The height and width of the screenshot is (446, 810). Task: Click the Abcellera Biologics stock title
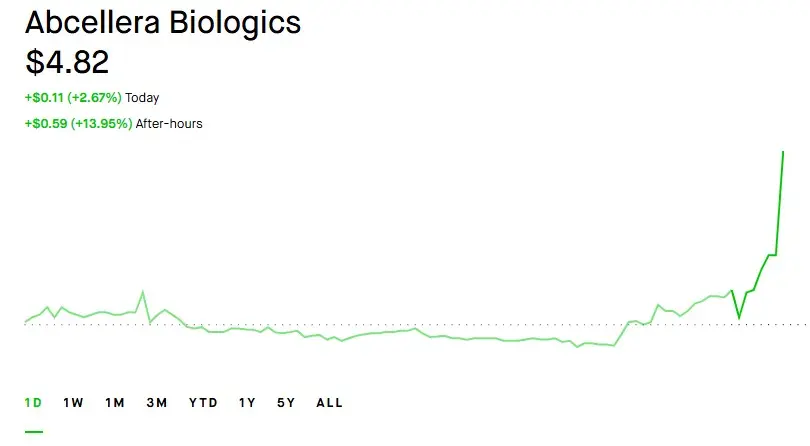(x=163, y=23)
